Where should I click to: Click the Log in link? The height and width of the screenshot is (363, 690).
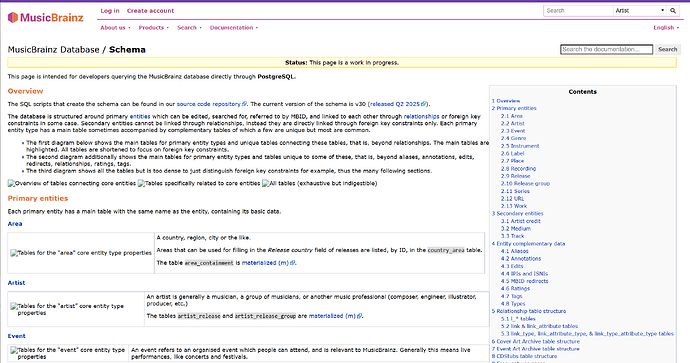[110, 11]
